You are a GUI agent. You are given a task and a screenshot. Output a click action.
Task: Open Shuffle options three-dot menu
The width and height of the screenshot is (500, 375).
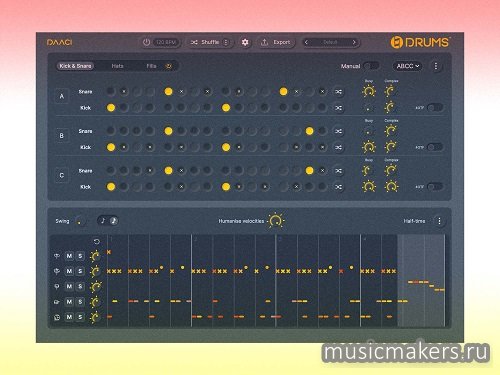pos(226,42)
